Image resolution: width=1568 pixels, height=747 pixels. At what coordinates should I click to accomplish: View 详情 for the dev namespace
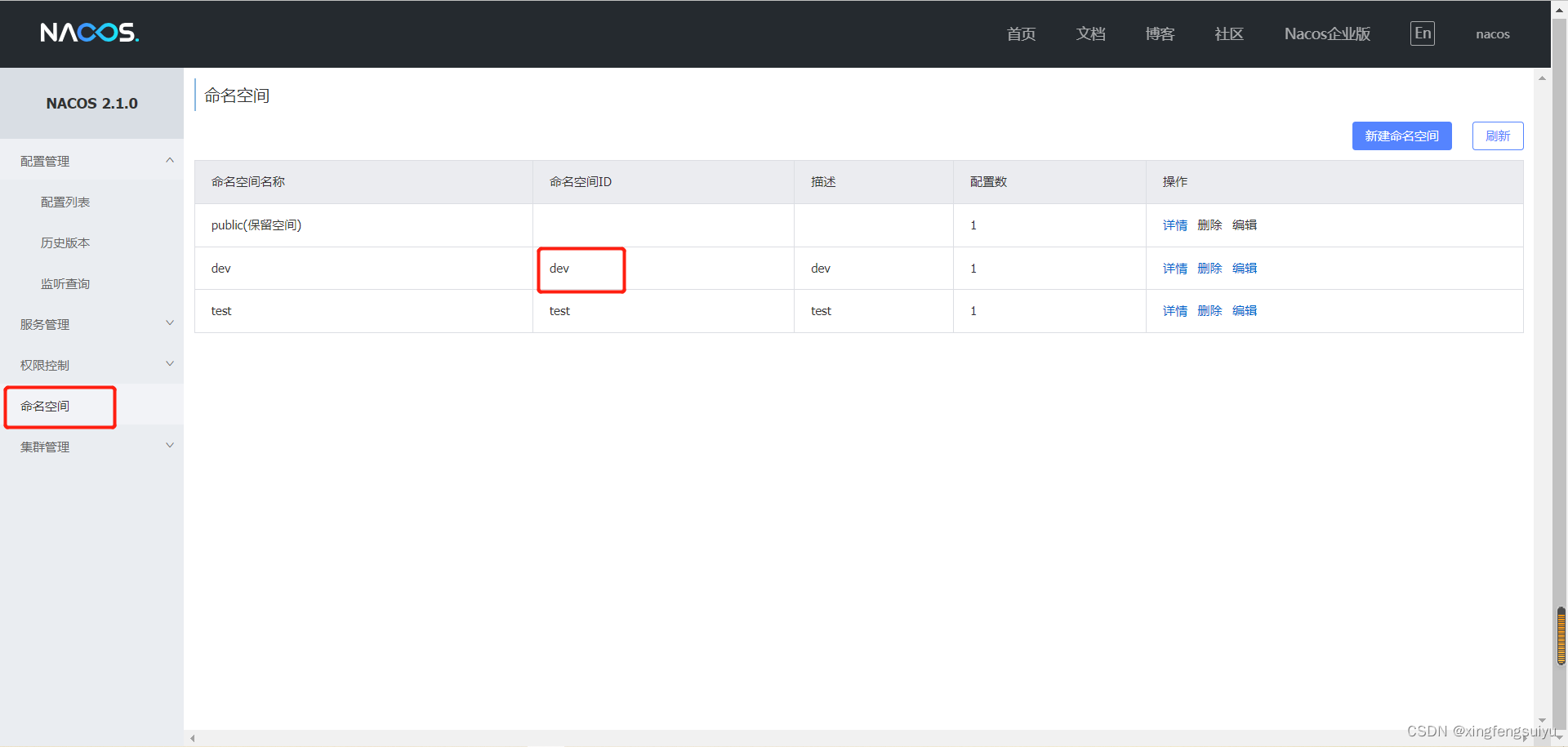(1174, 269)
